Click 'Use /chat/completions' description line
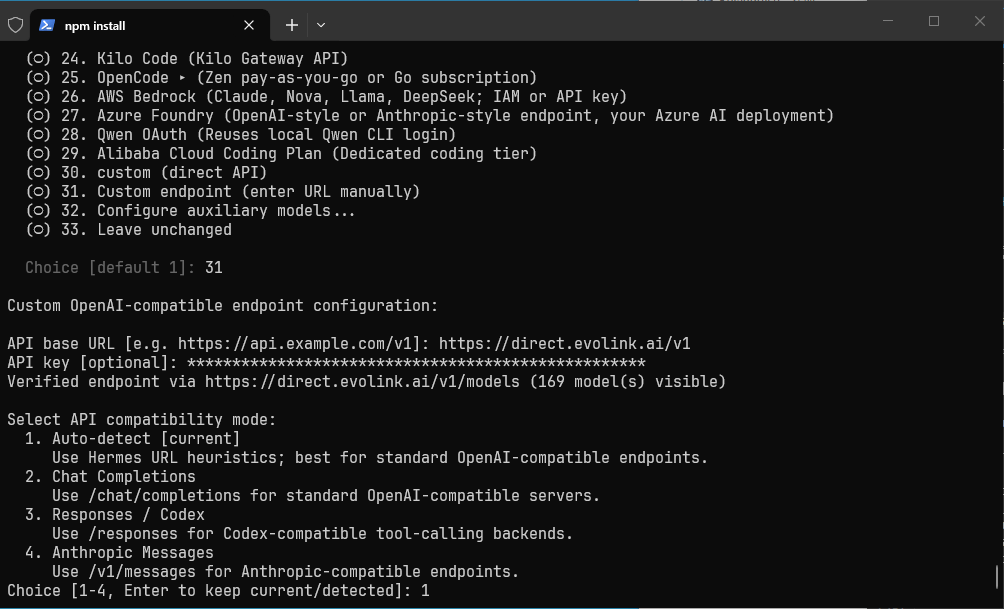 tap(326, 496)
